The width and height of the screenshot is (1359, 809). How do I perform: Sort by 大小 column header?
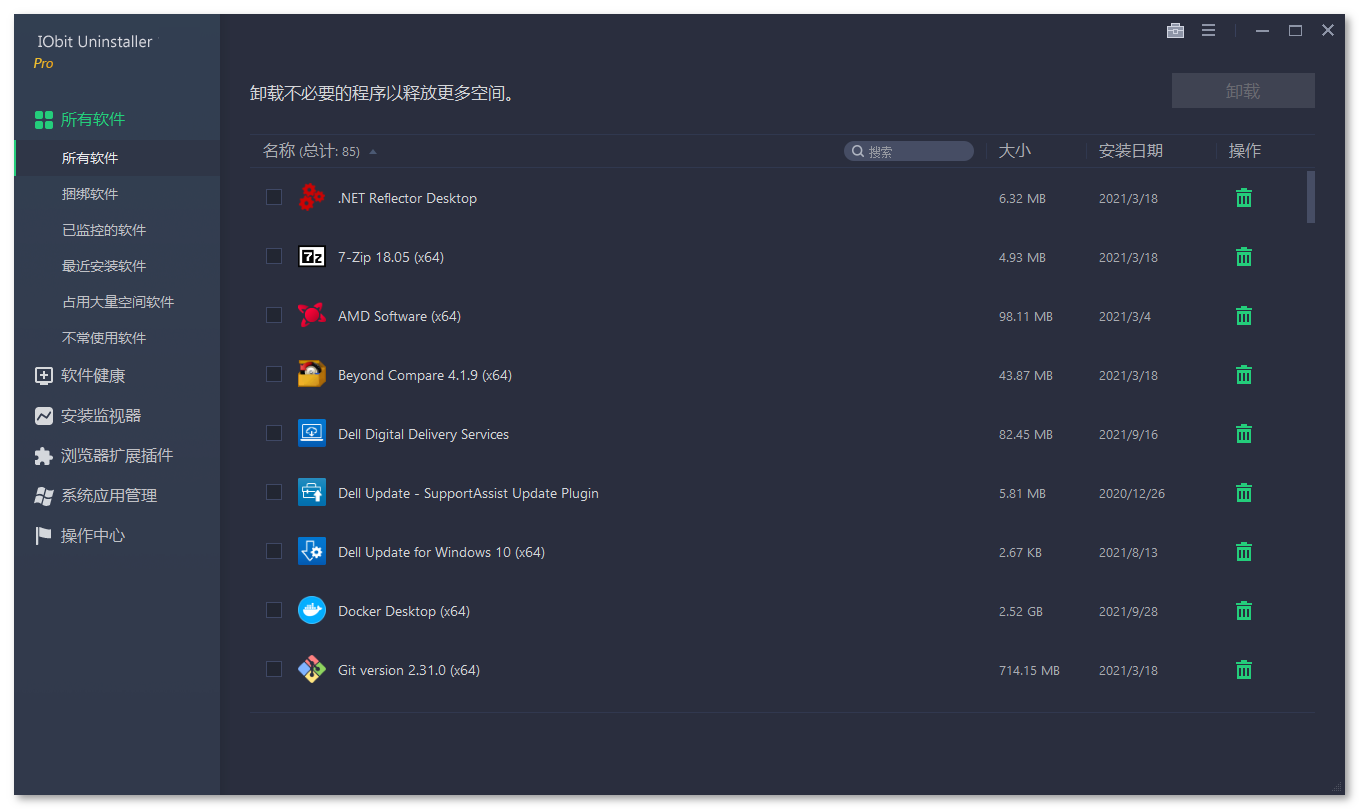[1015, 151]
